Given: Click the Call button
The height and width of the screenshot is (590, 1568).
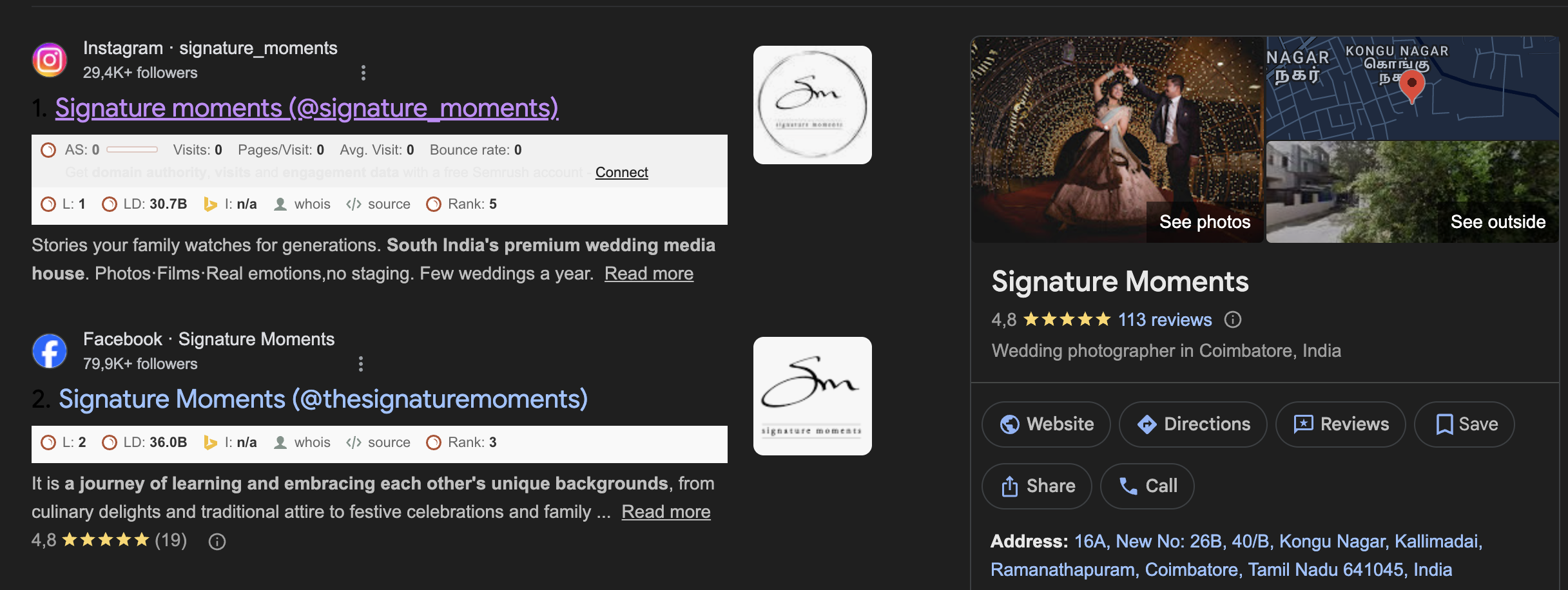Looking at the screenshot, I should click(x=1147, y=486).
